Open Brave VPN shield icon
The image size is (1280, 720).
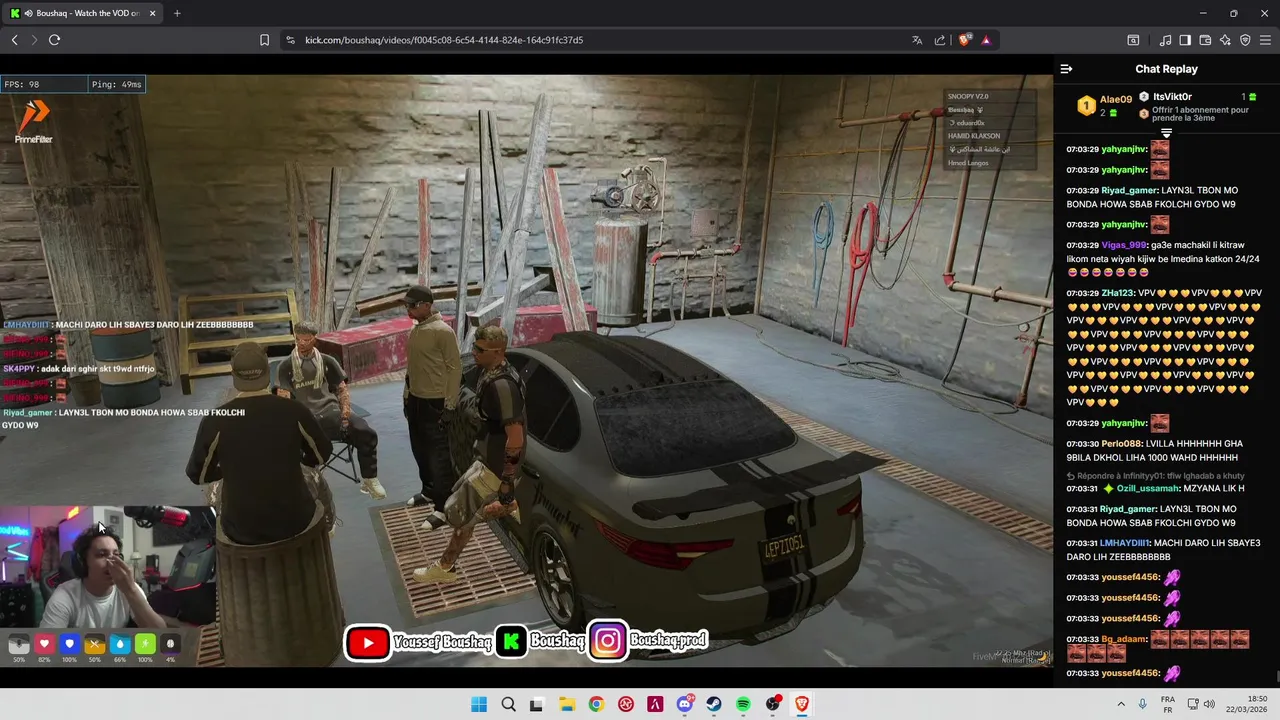click(1245, 40)
